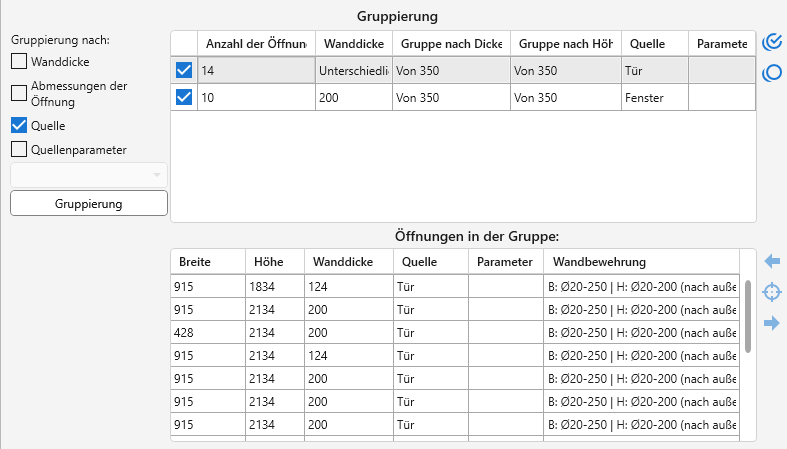Click the select-all check icon beside groups table
The width and height of the screenshot is (787, 449).
(772, 42)
